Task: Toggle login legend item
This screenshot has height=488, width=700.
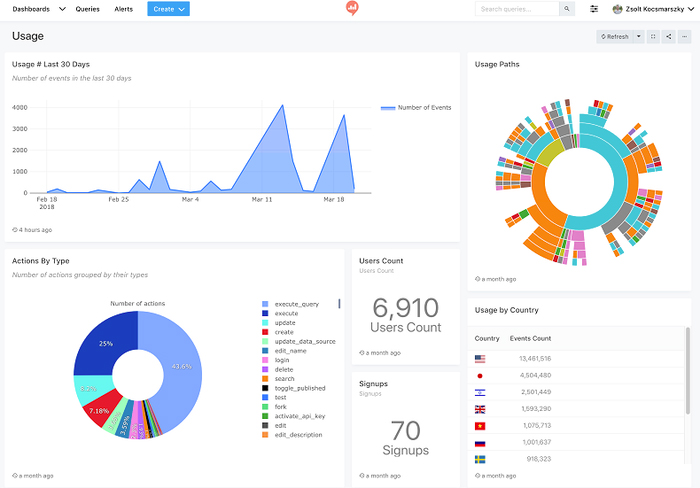Action: click(275, 360)
